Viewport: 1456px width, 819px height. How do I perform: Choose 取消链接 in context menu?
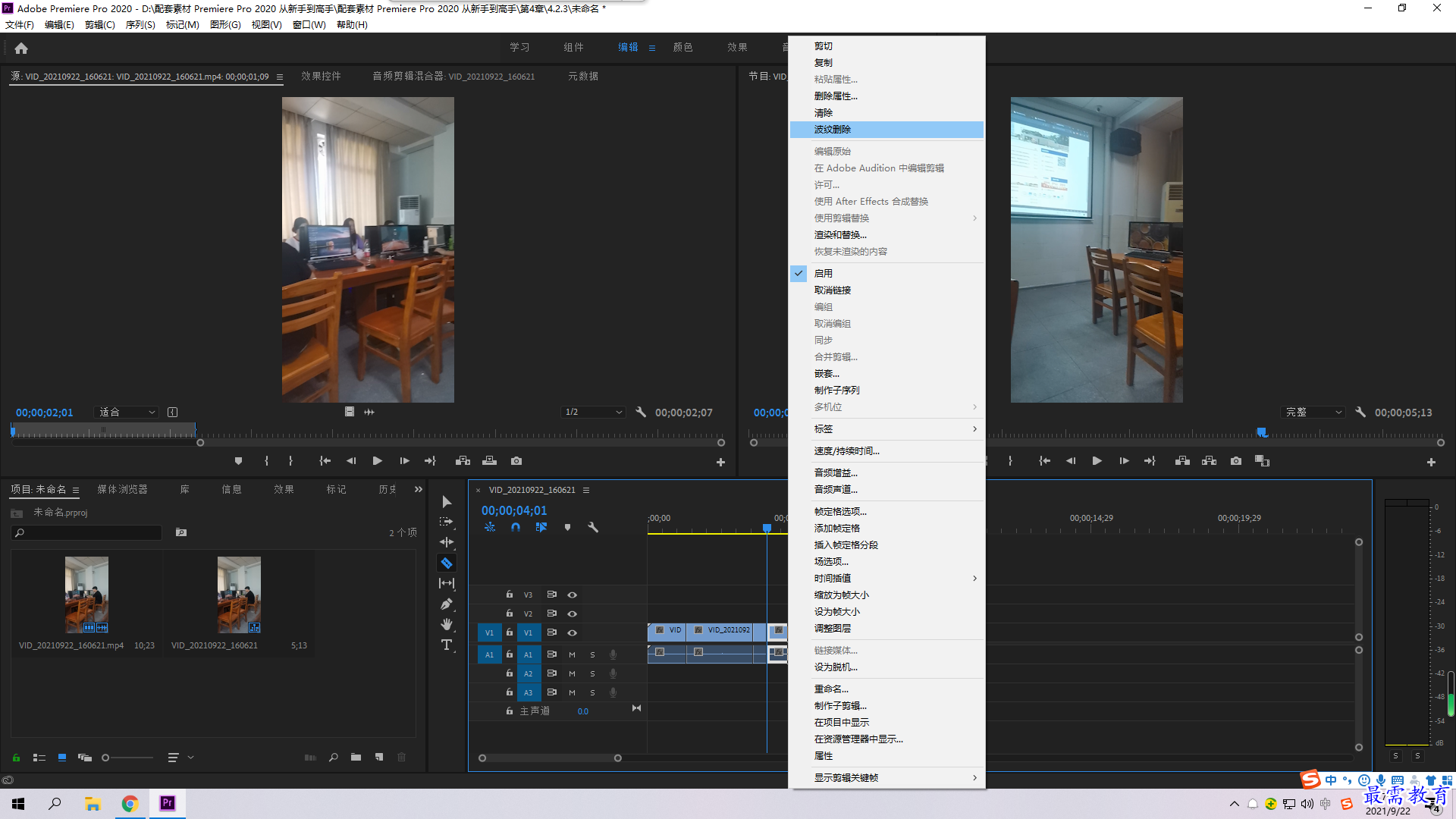tap(887, 290)
